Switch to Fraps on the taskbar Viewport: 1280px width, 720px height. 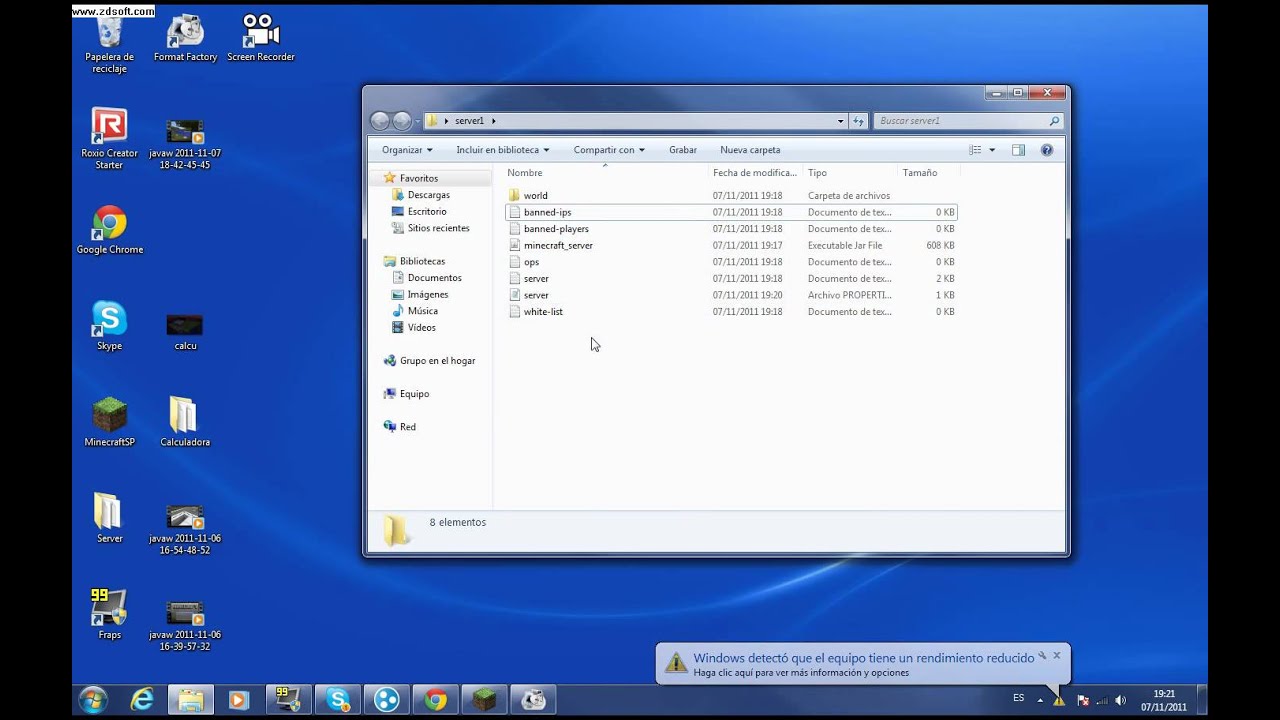tap(288, 700)
